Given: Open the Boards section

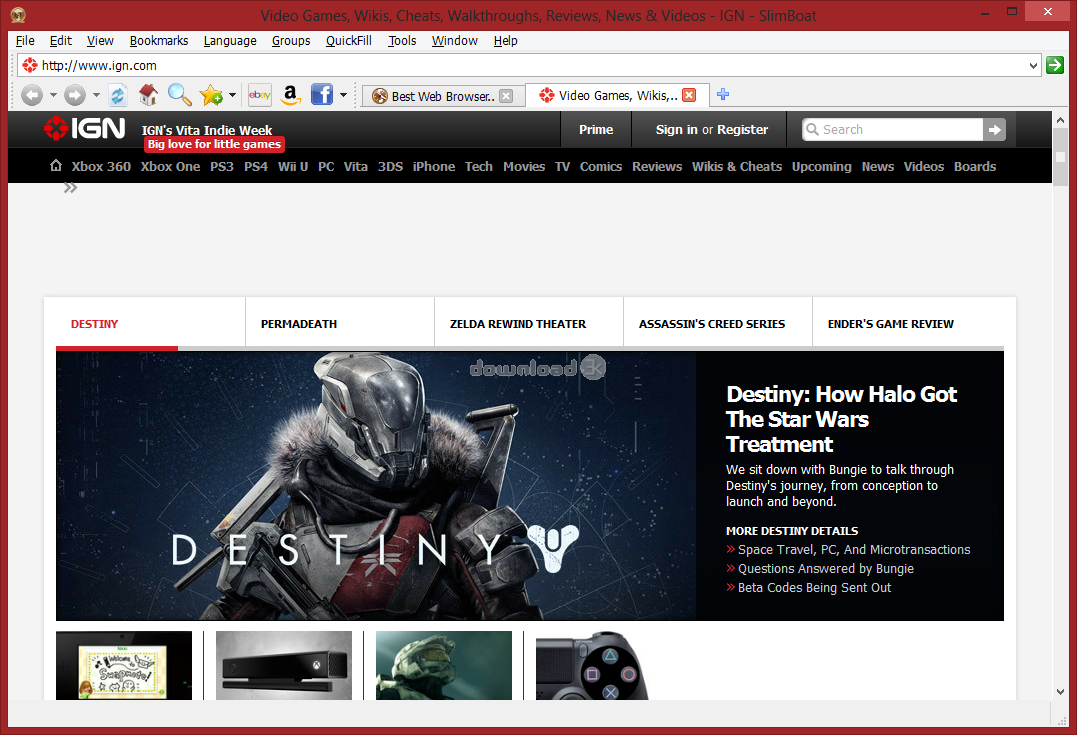Looking at the screenshot, I should (975, 166).
